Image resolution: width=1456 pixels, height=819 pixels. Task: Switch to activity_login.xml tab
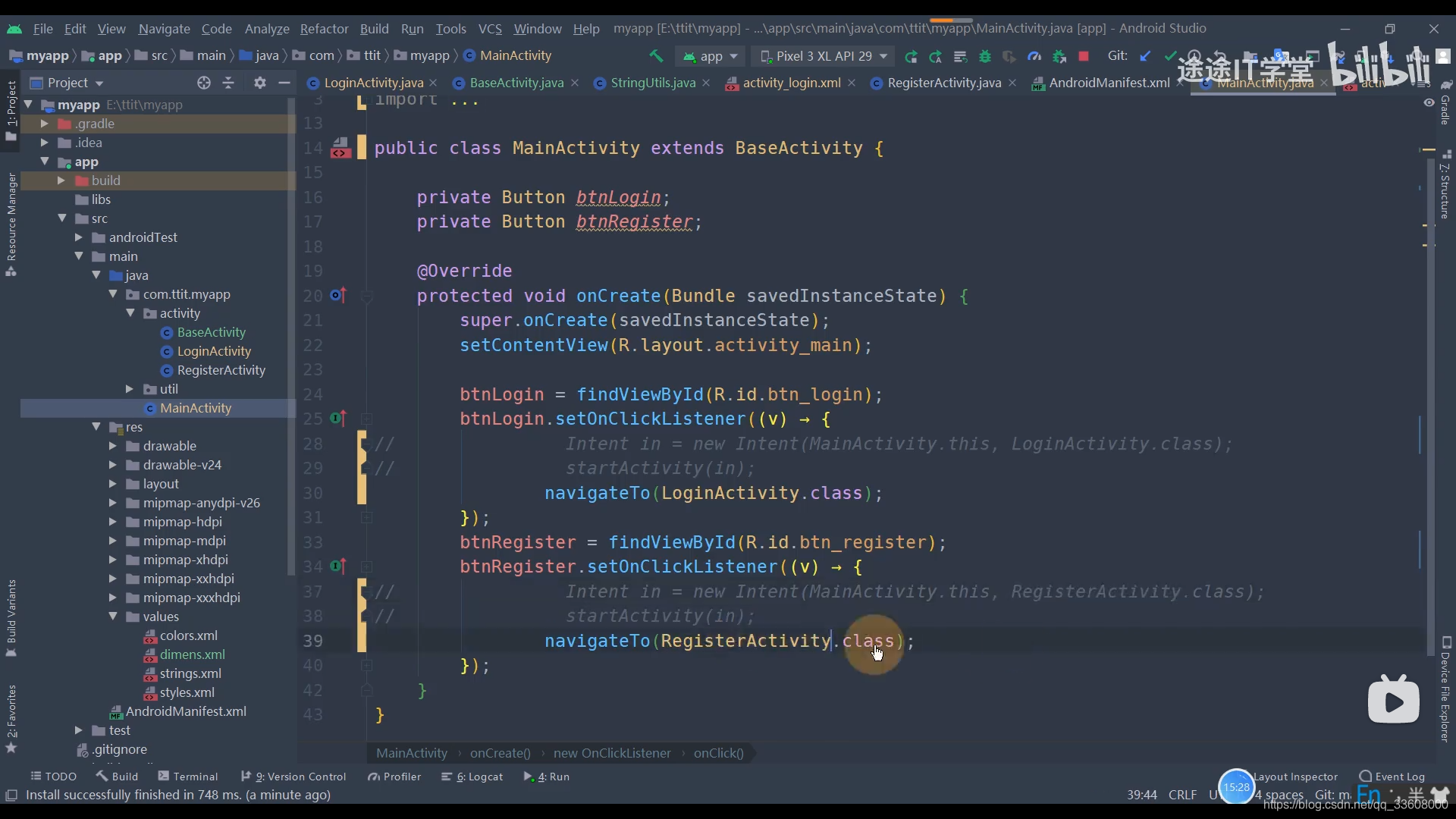pyautogui.click(x=791, y=83)
